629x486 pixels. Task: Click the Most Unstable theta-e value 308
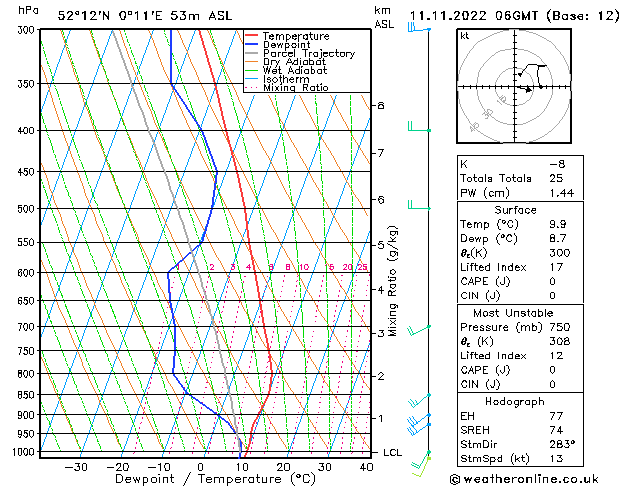click(560, 341)
